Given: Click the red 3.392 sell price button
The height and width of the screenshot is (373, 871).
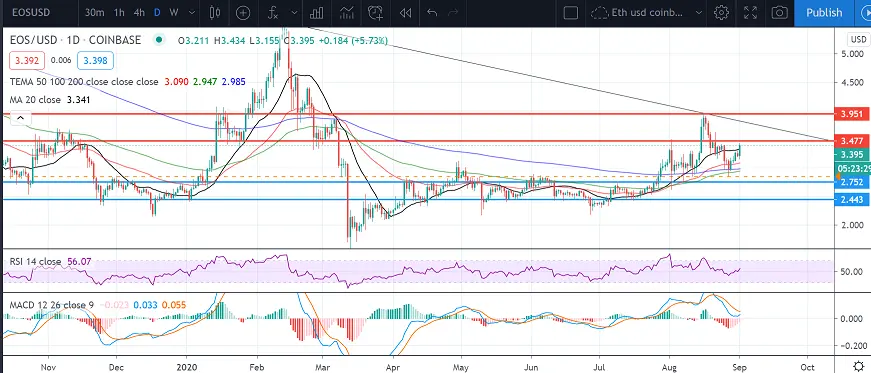Looking at the screenshot, I should 27,60.
